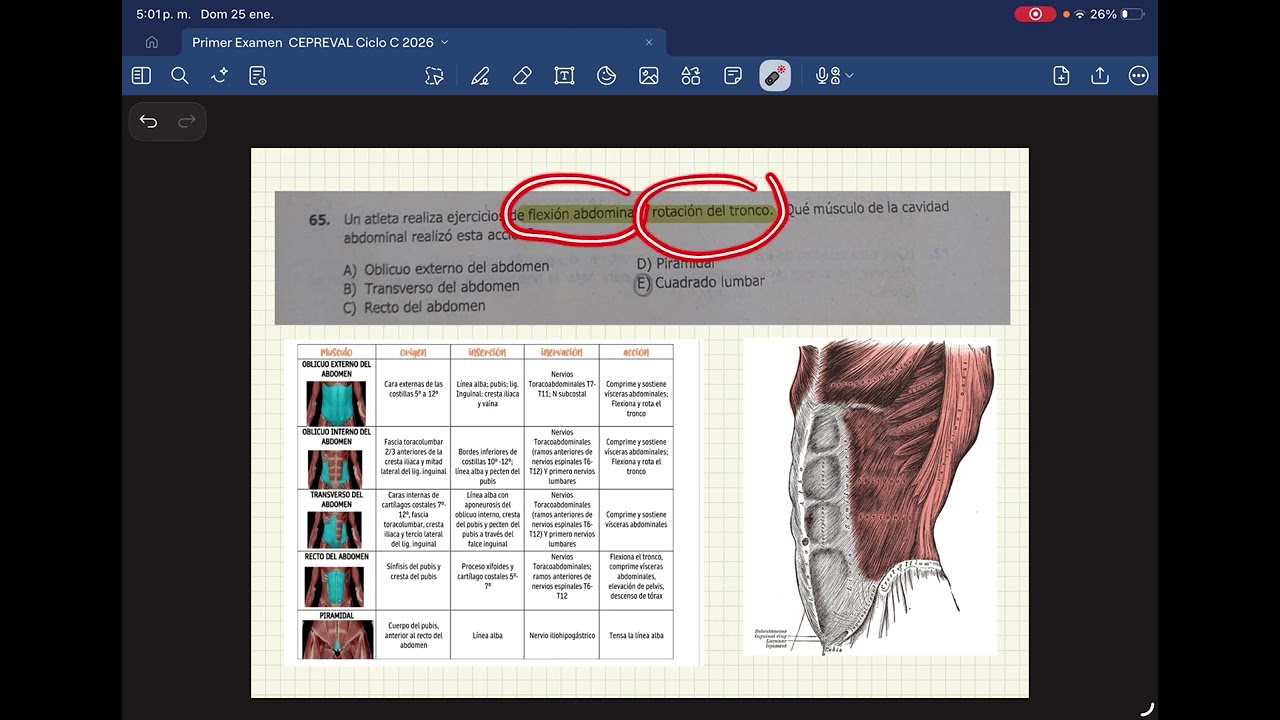The image size is (1280, 720).
Task: Select answer B) Transverso del abdomen
Action: point(431,287)
